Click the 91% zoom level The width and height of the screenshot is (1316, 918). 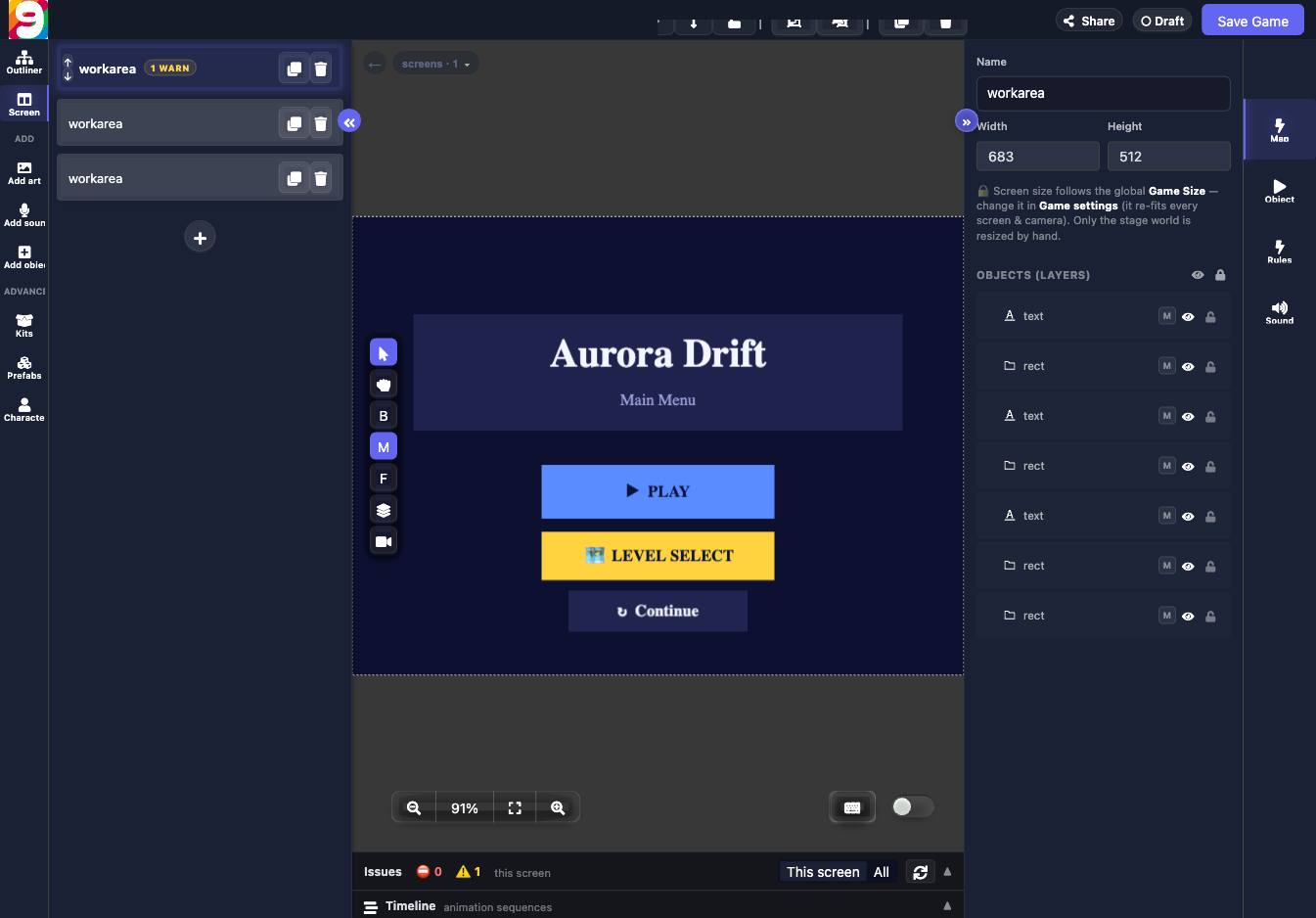coord(464,808)
